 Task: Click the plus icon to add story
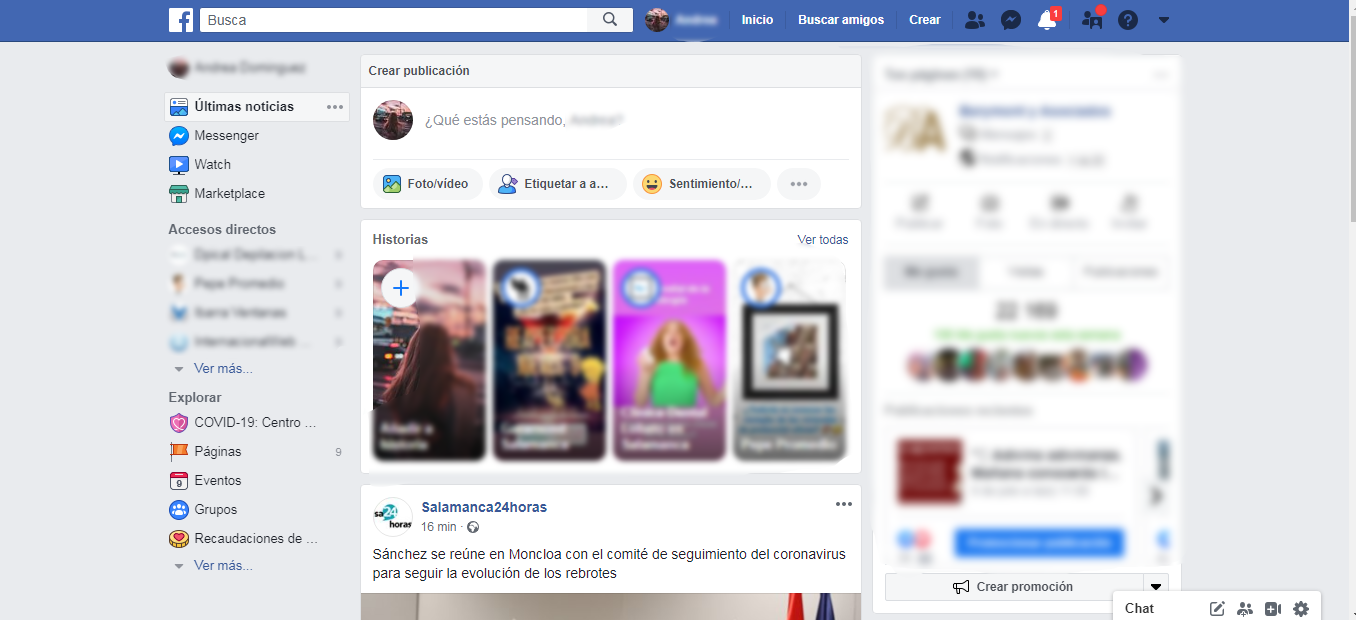(x=401, y=288)
